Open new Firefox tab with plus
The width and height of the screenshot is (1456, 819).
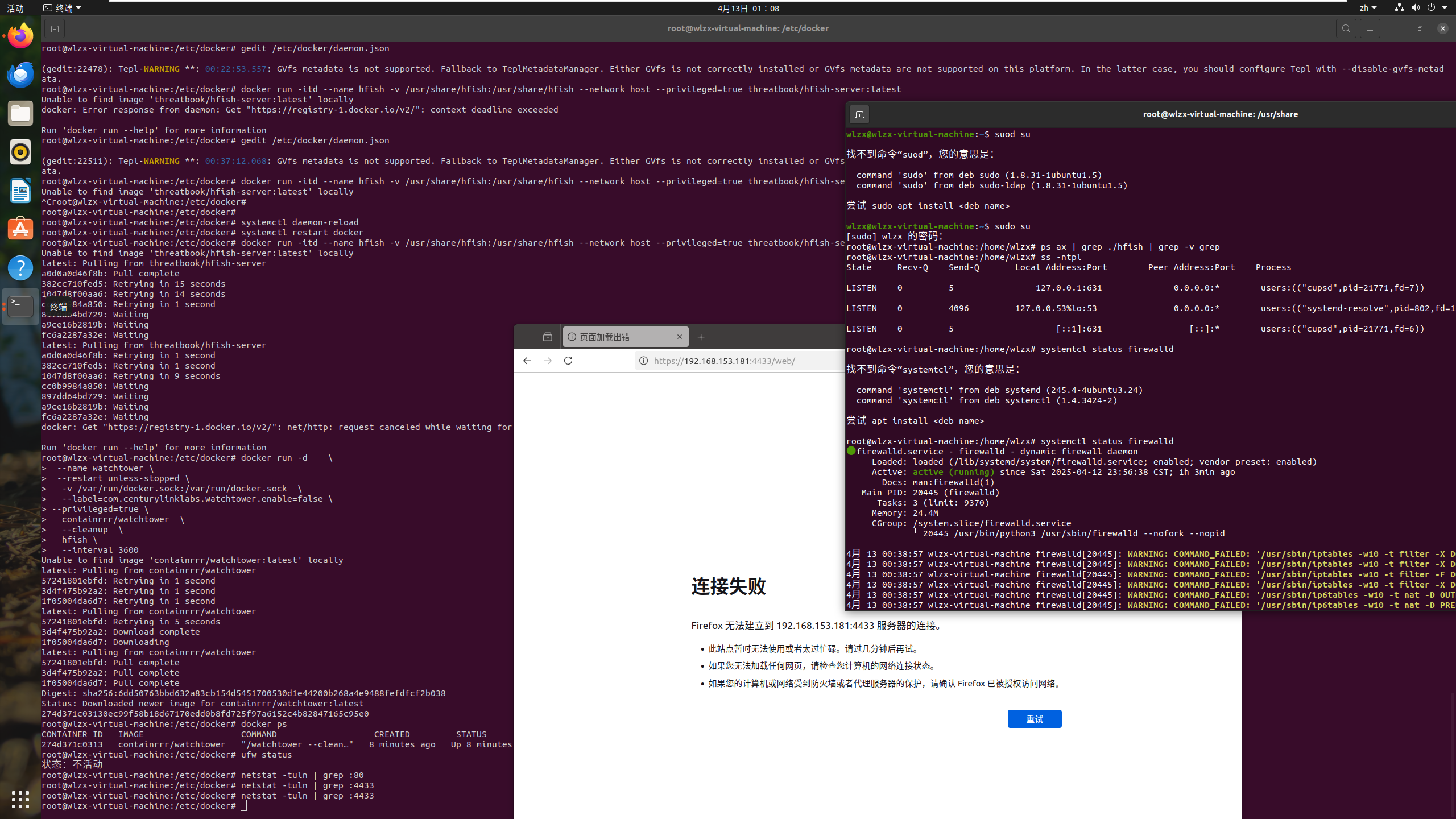(x=701, y=337)
